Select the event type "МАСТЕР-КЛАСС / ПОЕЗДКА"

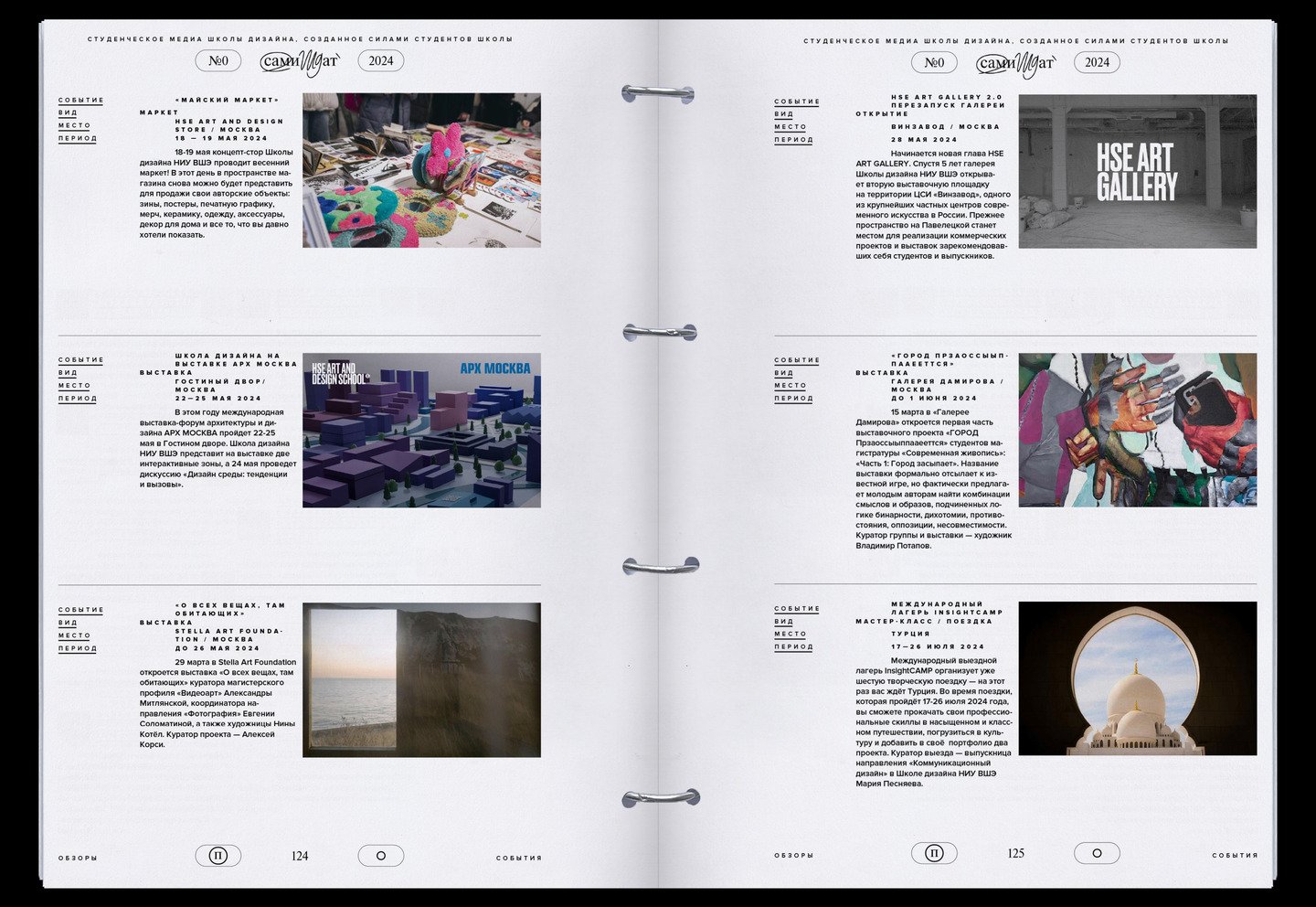coord(924,622)
